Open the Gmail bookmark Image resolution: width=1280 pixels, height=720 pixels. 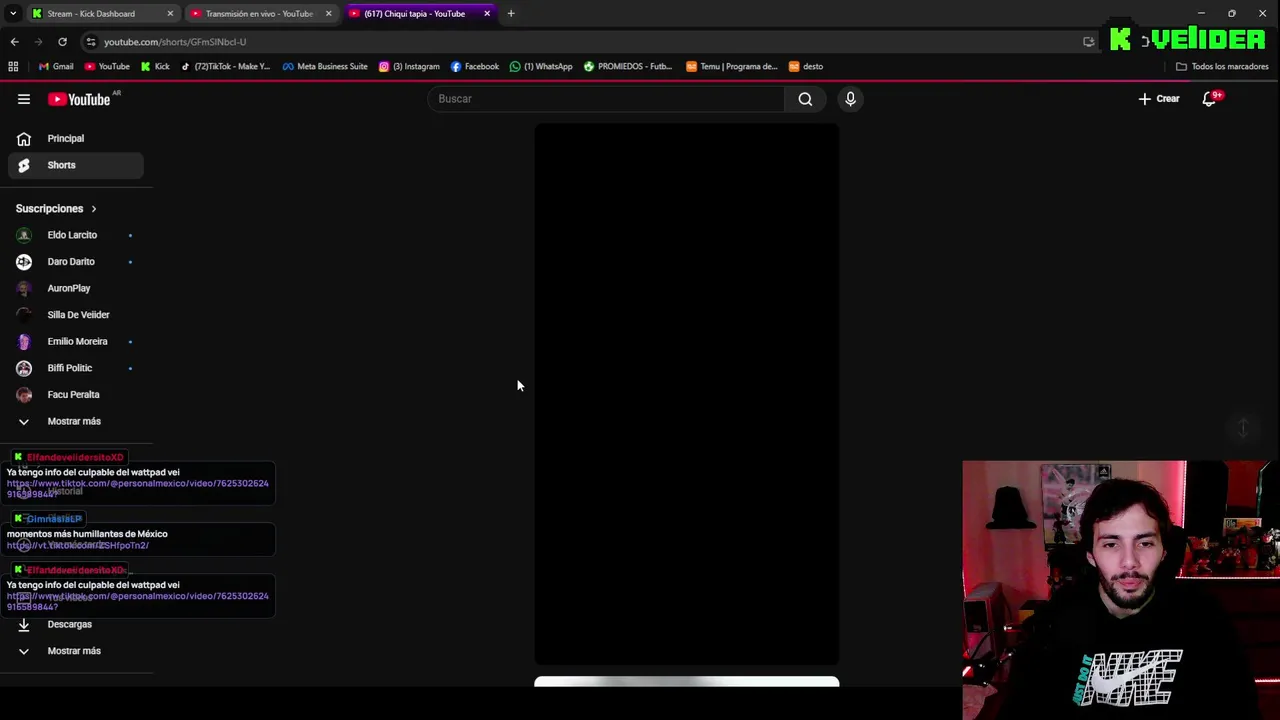tap(56, 67)
